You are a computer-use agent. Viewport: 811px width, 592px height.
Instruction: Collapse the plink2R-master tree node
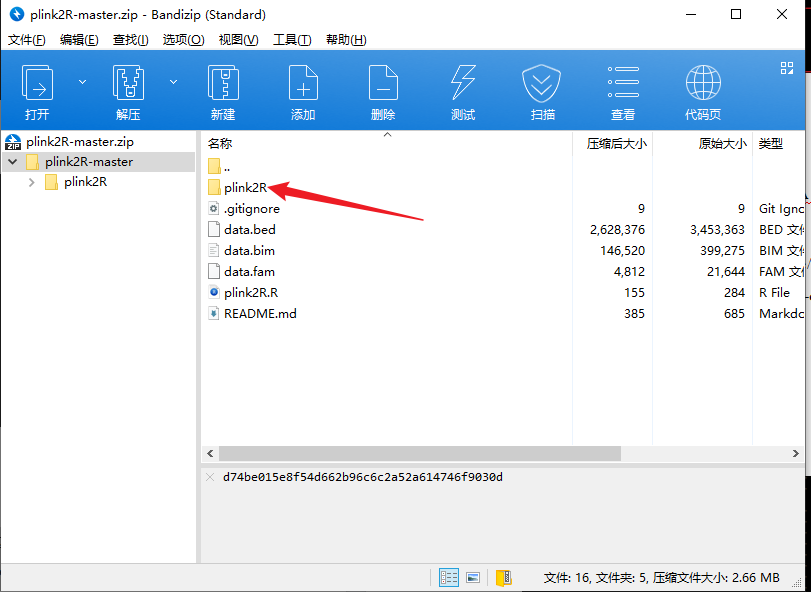(x=13, y=162)
